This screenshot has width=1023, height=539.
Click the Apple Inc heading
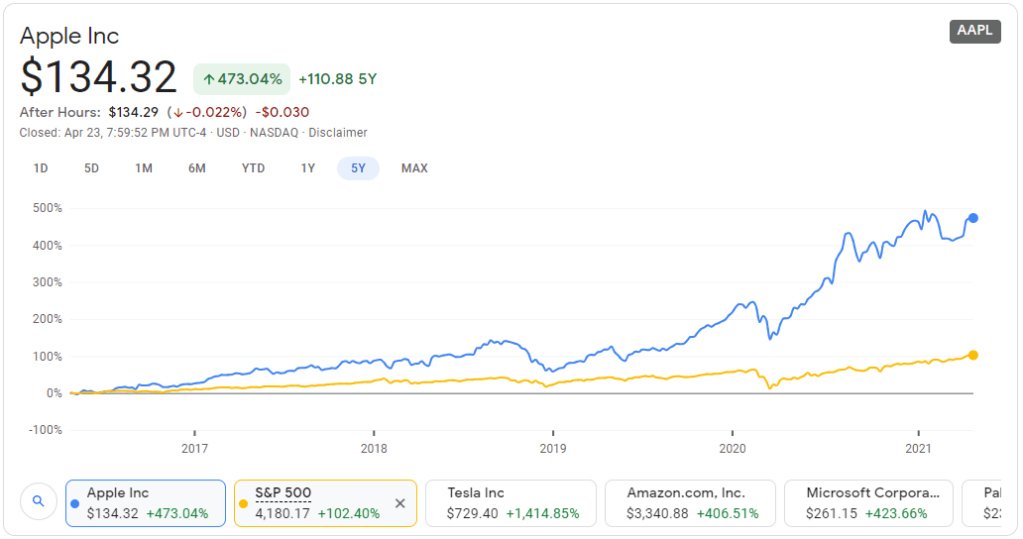[69, 36]
